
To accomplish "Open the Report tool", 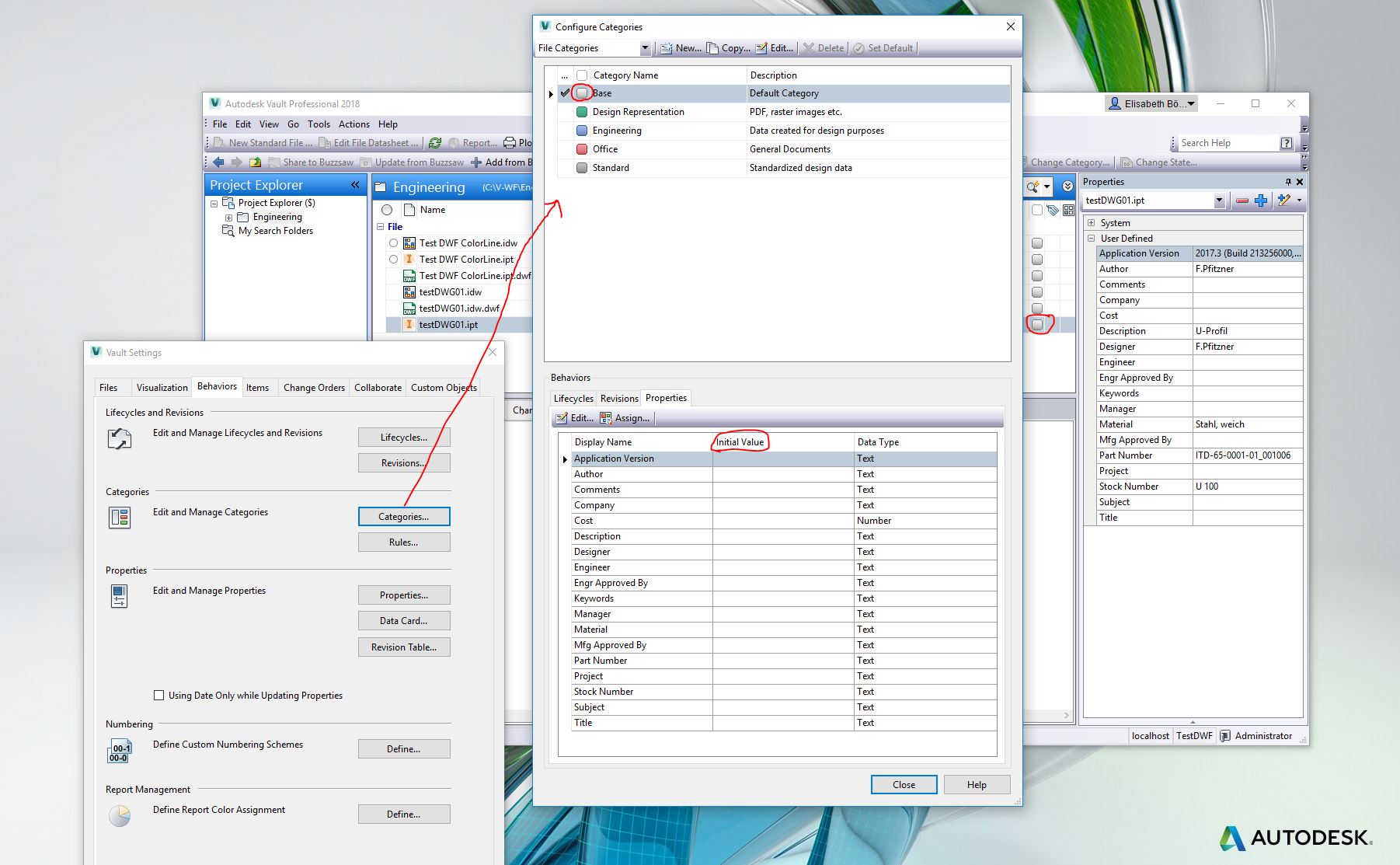I will [x=472, y=142].
